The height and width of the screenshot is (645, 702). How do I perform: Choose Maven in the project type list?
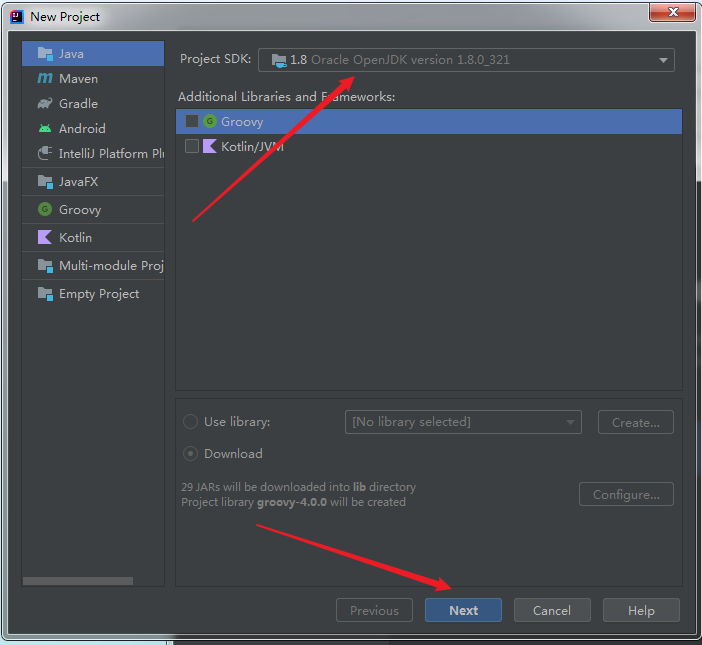(93, 78)
